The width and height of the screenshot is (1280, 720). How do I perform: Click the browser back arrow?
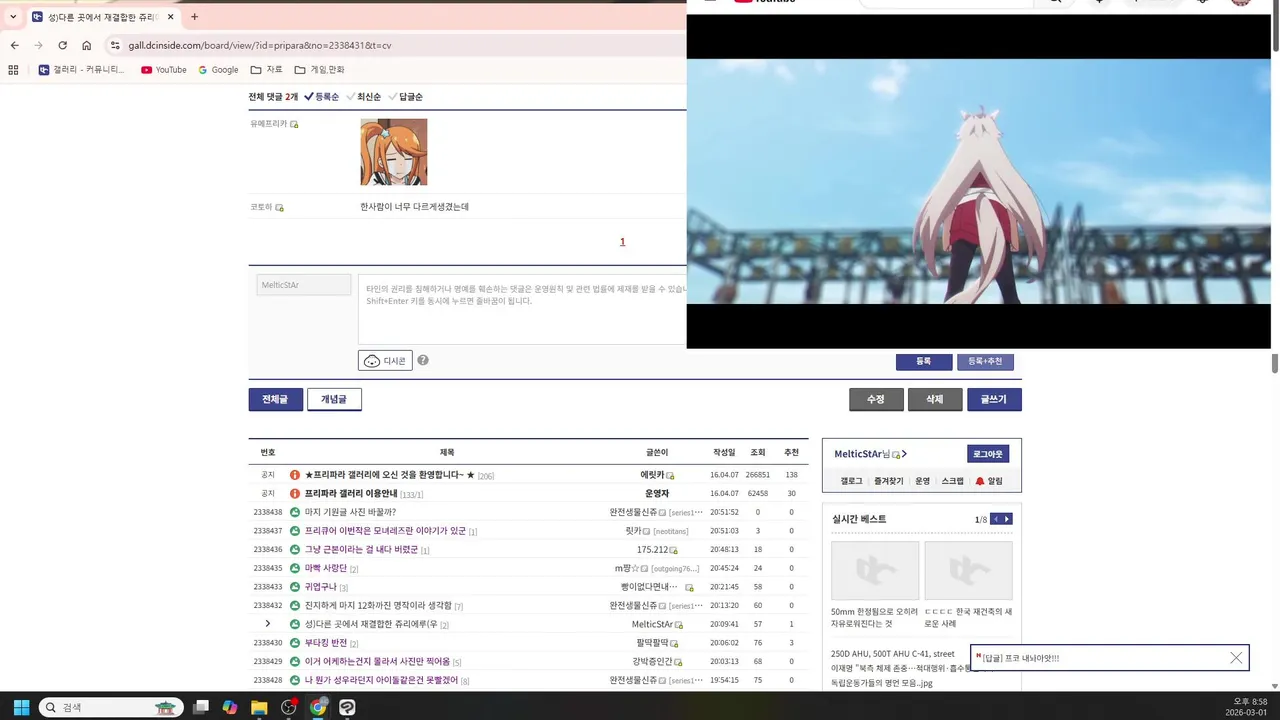[x=14, y=45]
